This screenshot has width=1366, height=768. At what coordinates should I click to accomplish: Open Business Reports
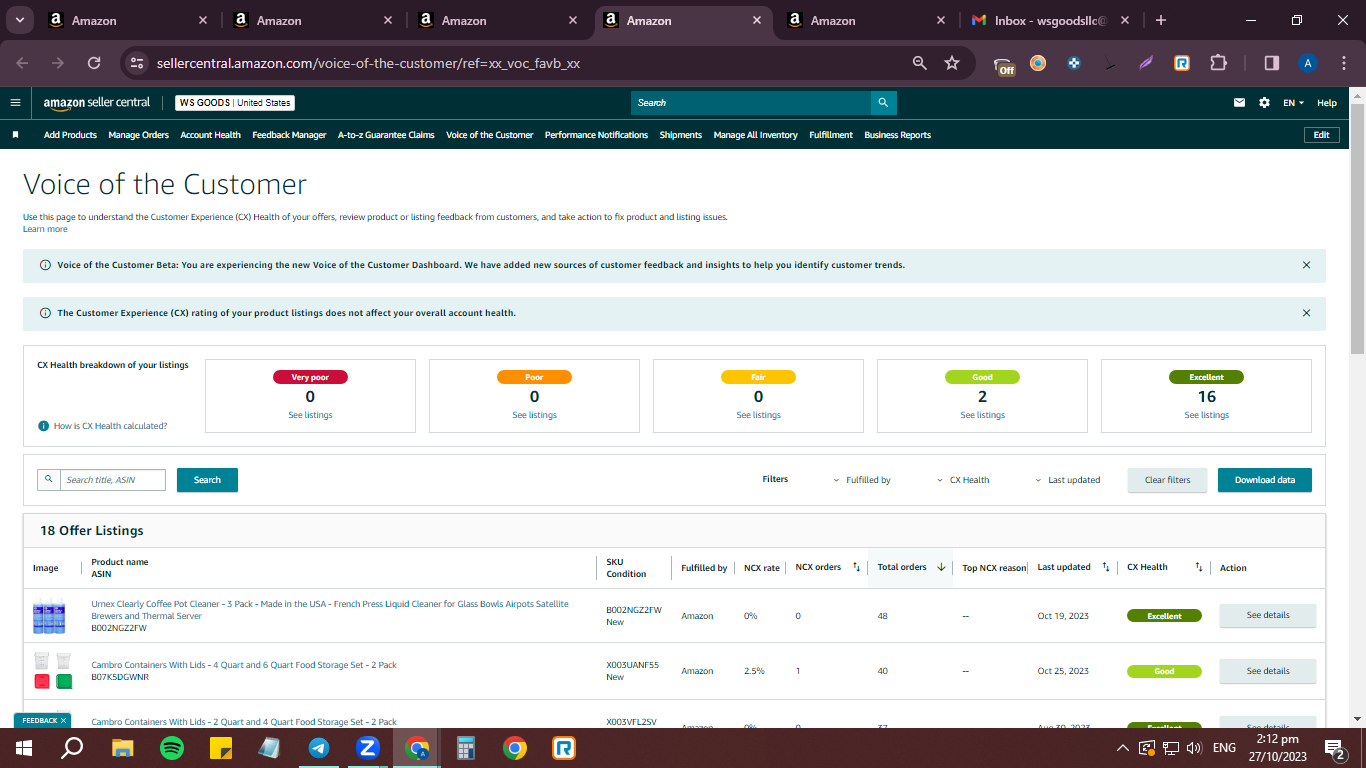pyautogui.click(x=897, y=135)
